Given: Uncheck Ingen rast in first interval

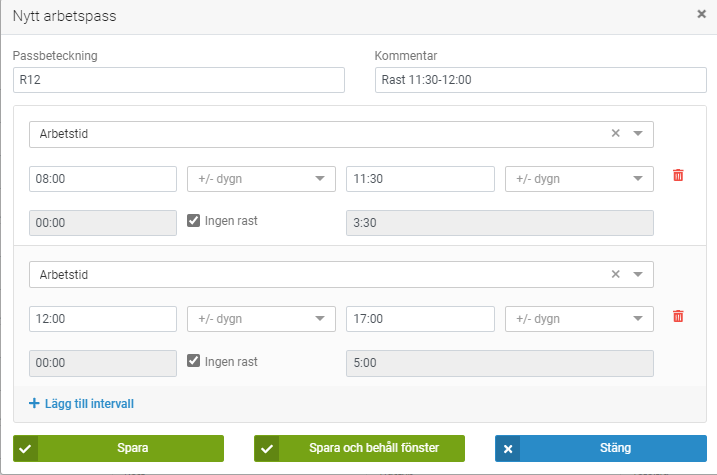Looking at the screenshot, I should point(195,221).
